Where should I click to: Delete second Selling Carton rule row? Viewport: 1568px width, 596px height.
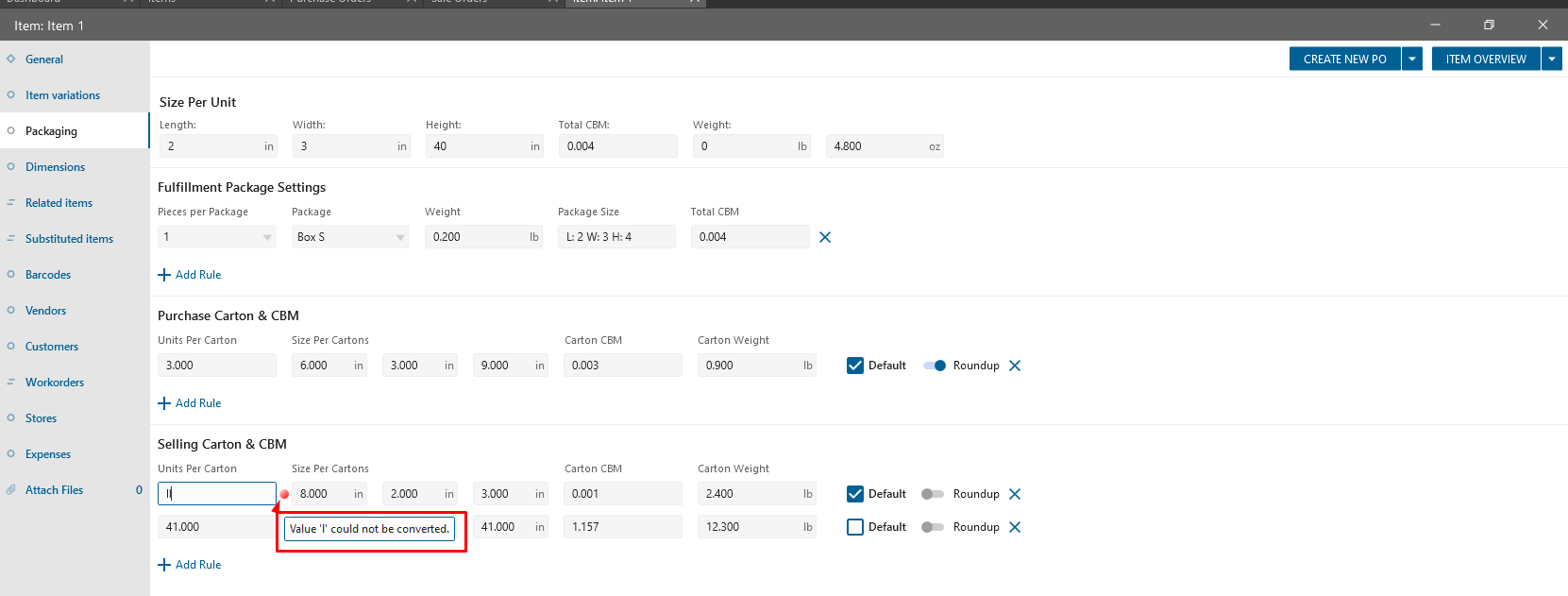tap(1015, 527)
